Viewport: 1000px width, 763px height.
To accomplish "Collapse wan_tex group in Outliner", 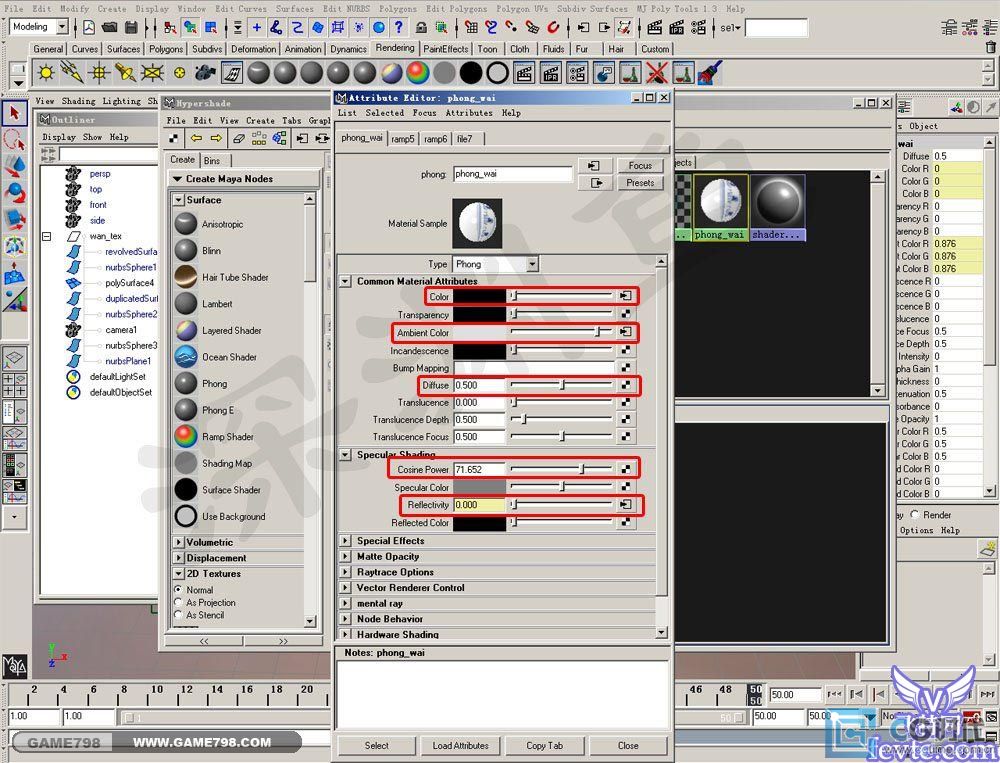I will [x=47, y=236].
